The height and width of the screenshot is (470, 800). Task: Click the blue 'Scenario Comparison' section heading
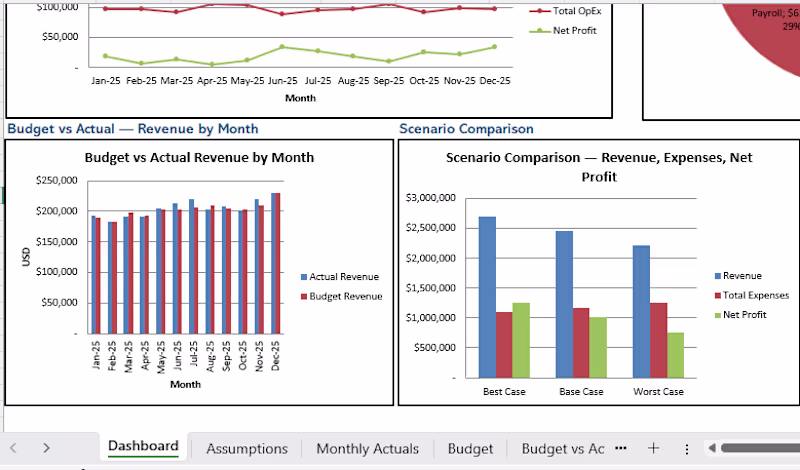pyautogui.click(x=466, y=129)
